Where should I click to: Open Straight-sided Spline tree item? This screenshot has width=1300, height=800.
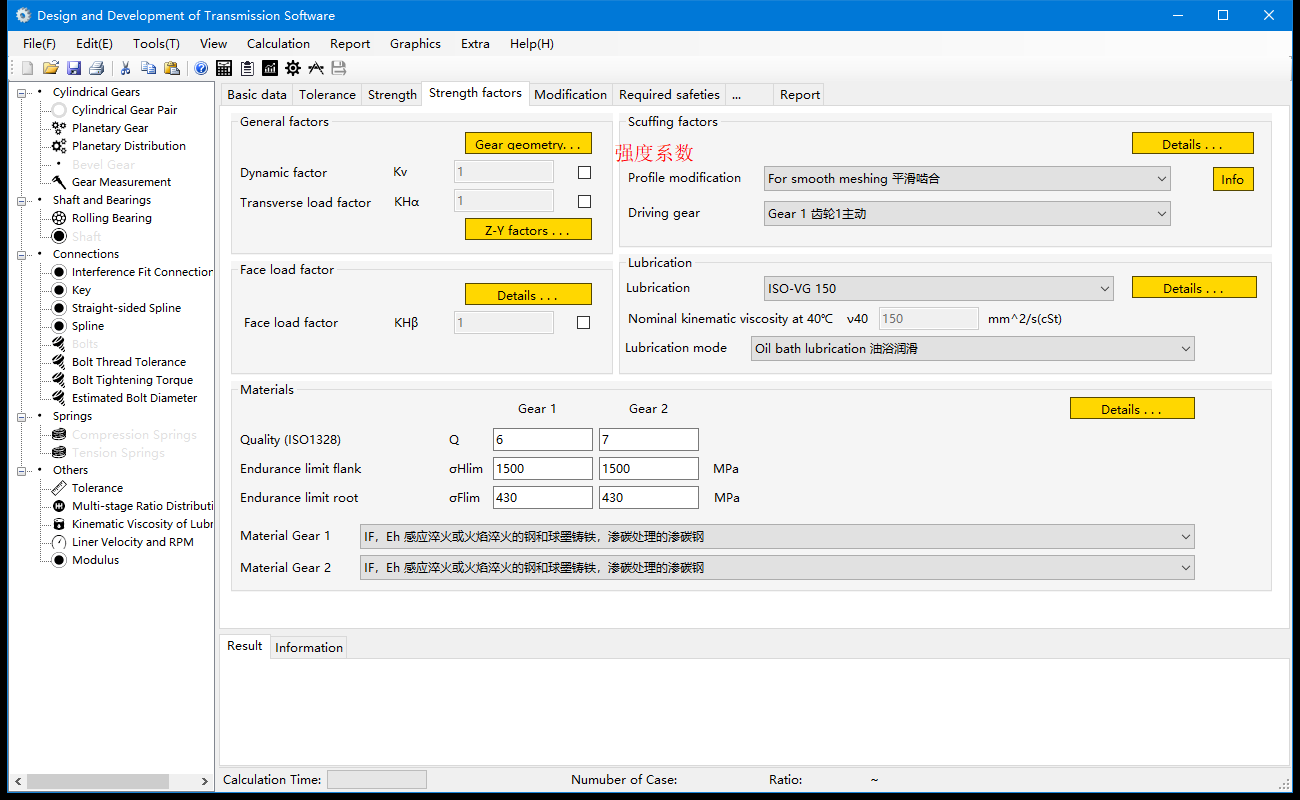(126, 308)
